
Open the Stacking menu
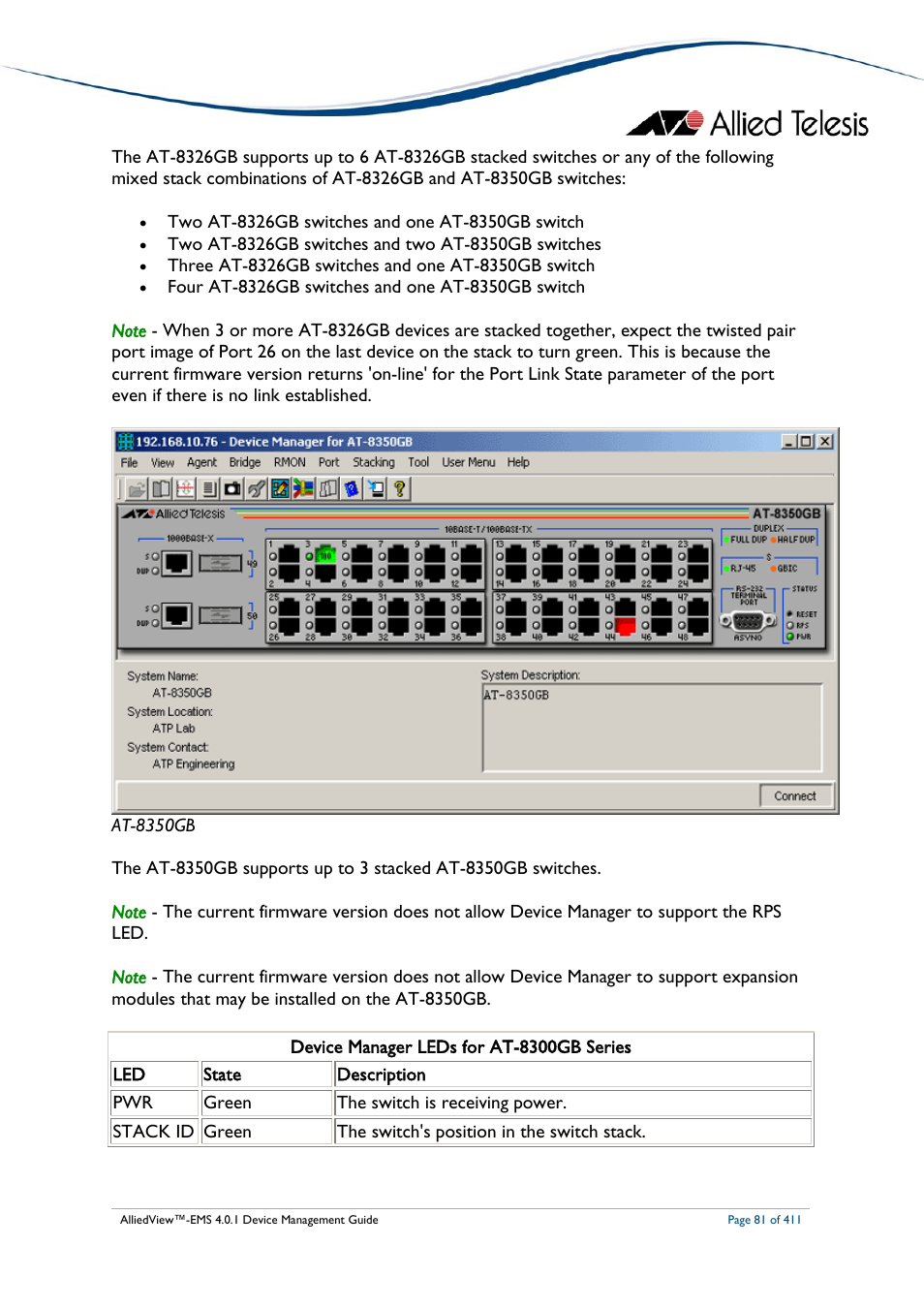tap(374, 463)
